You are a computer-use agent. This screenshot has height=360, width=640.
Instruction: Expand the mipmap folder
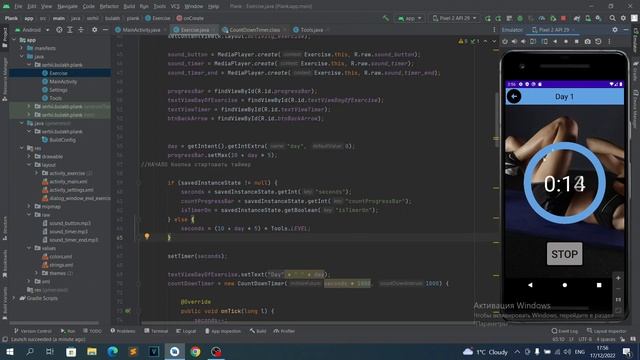point(29,207)
